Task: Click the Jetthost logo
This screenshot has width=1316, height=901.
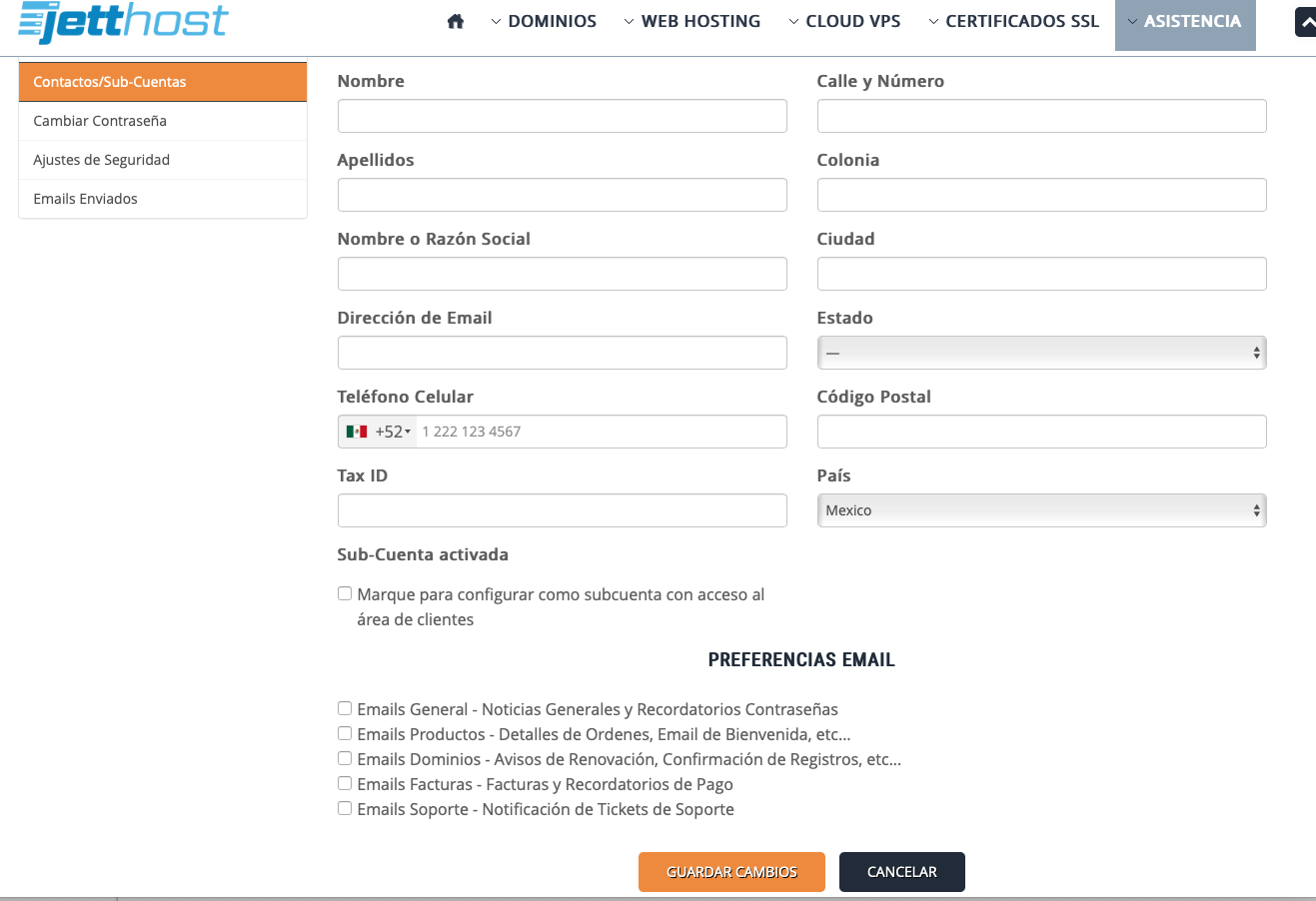Action: pos(124,22)
